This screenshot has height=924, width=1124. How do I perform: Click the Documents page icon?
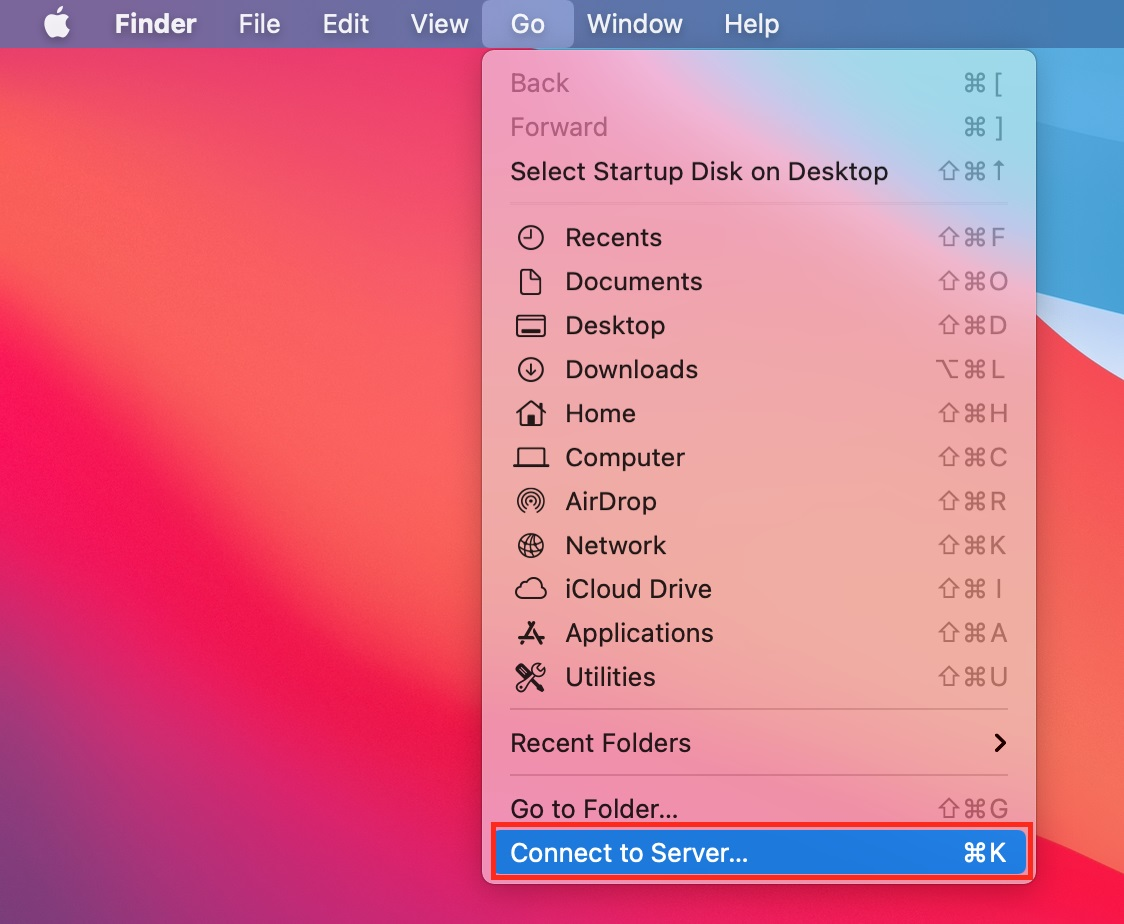[530, 282]
